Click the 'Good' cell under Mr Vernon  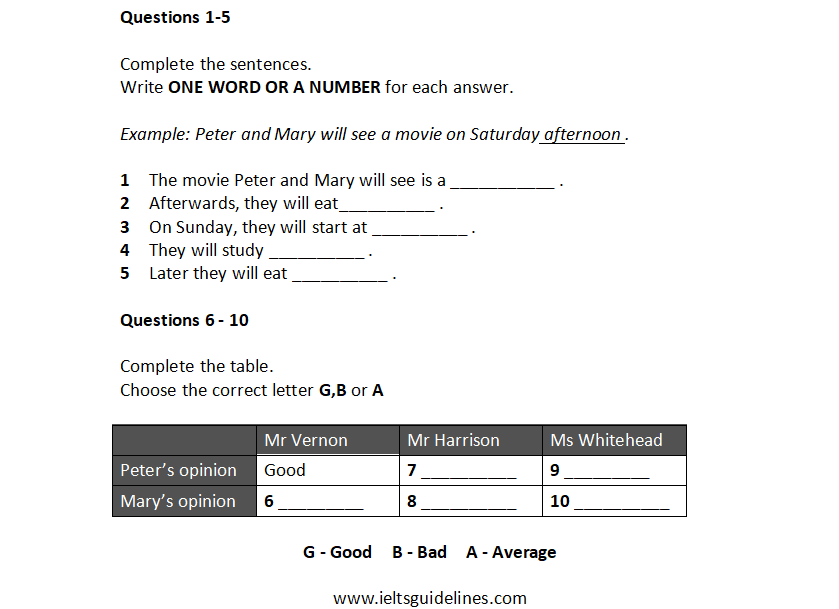pyautogui.click(x=285, y=470)
